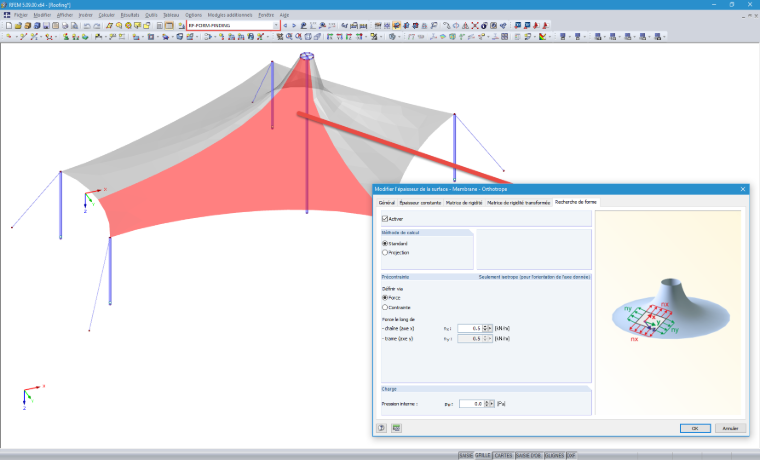Confirm the dialog with OK
The width and height of the screenshot is (760, 460).
tap(695, 428)
